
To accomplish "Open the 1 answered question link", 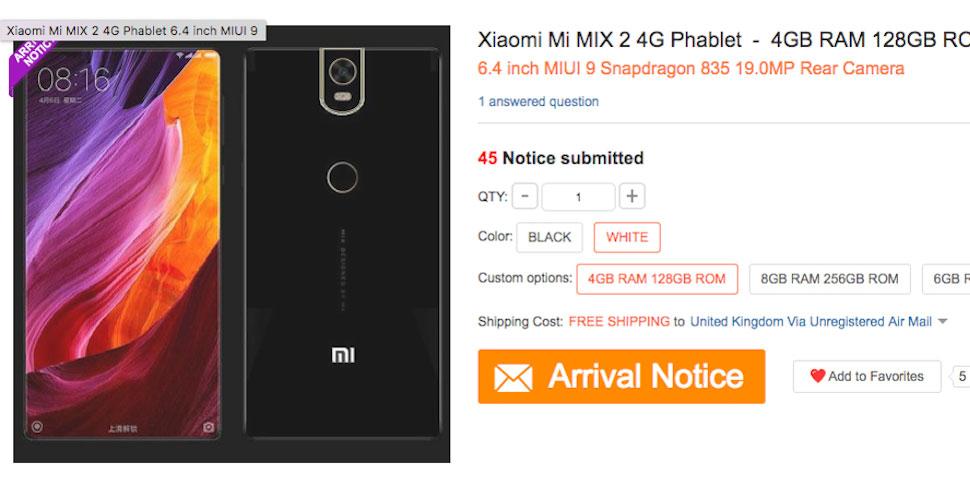I will tap(538, 101).
